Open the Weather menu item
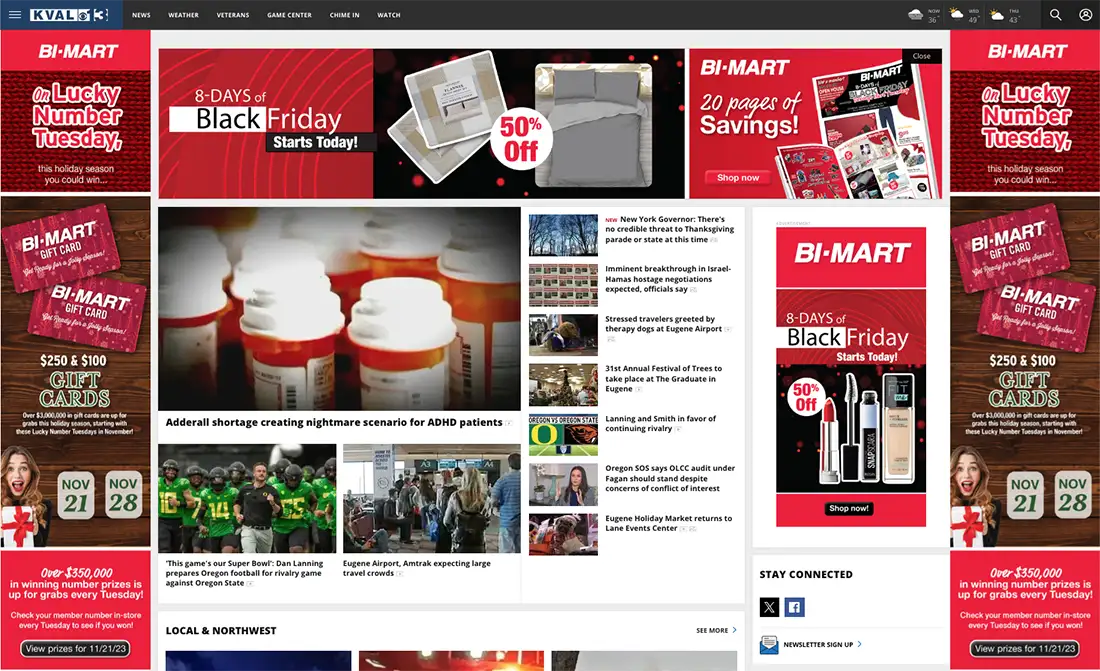The height and width of the screenshot is (671, 1100). pos(183,15)
